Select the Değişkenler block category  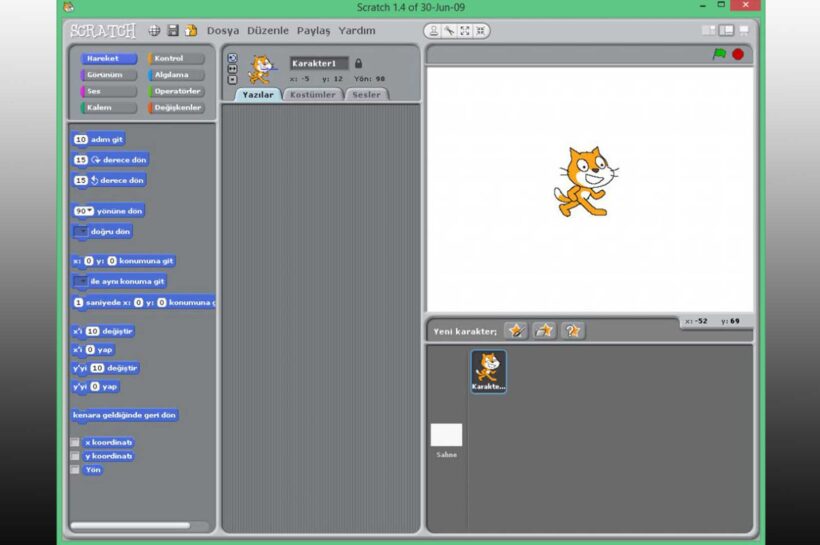click(176, 107)
